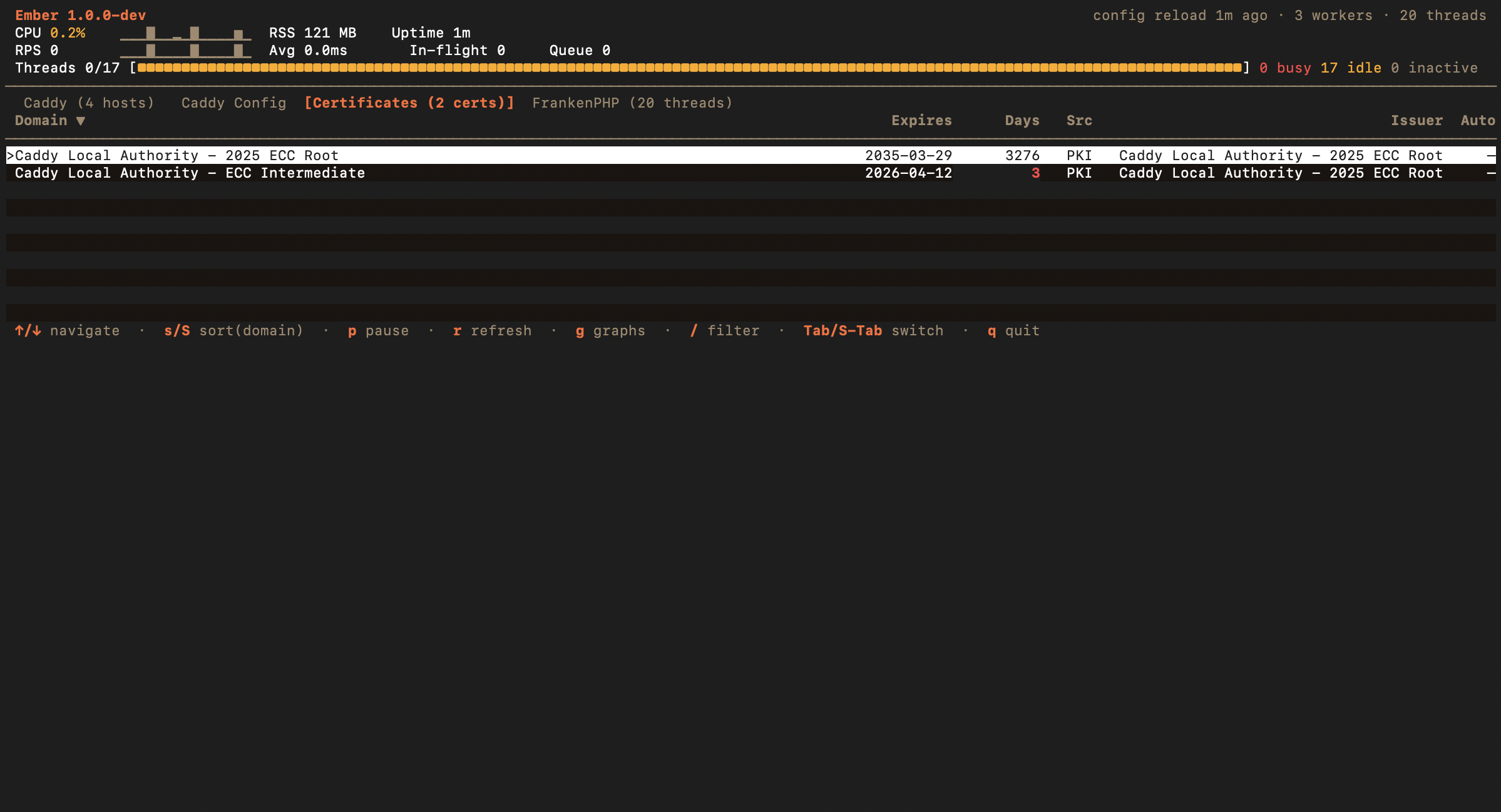Click the 'r refresh' shortcut hint
The image size is (1501, 812).
coord(492,331)
